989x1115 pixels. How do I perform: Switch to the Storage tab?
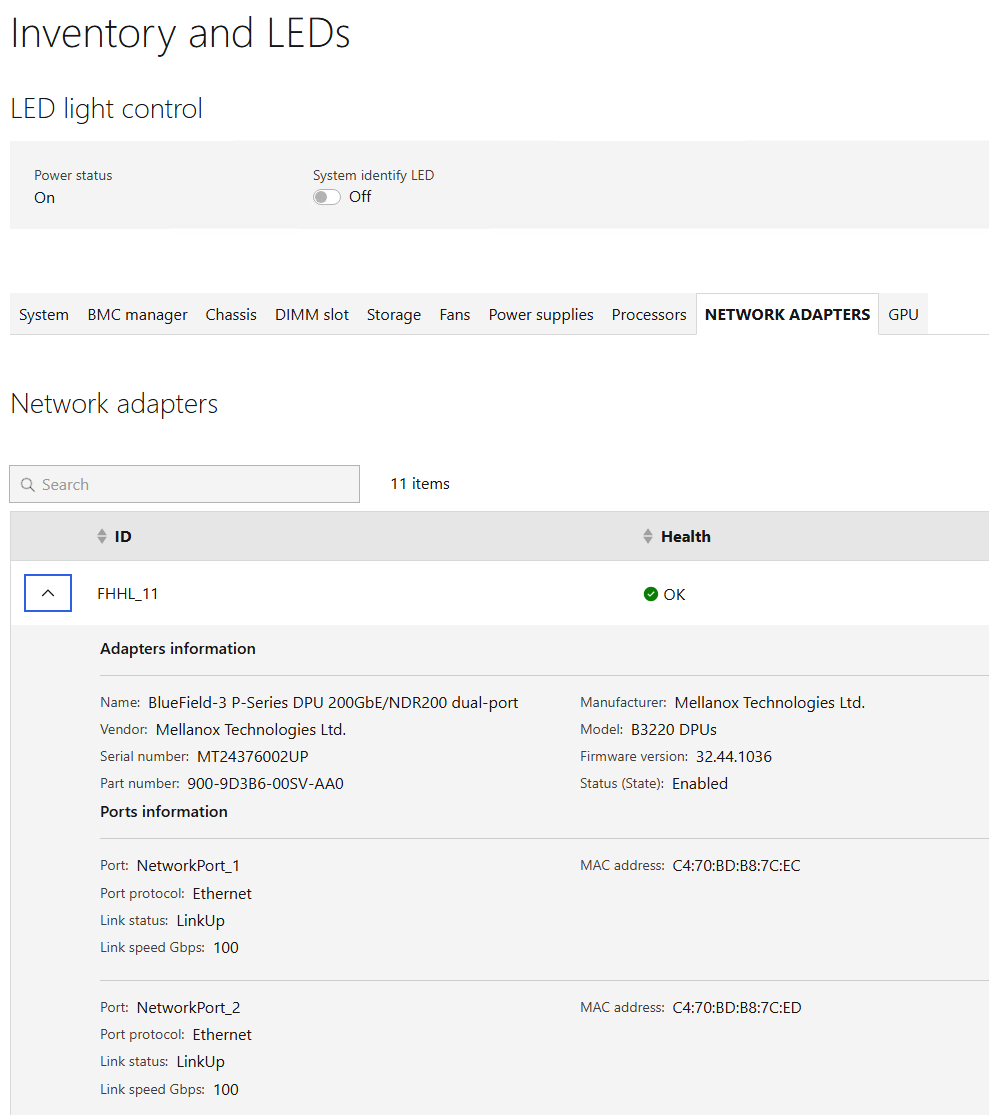coord(393,314)
